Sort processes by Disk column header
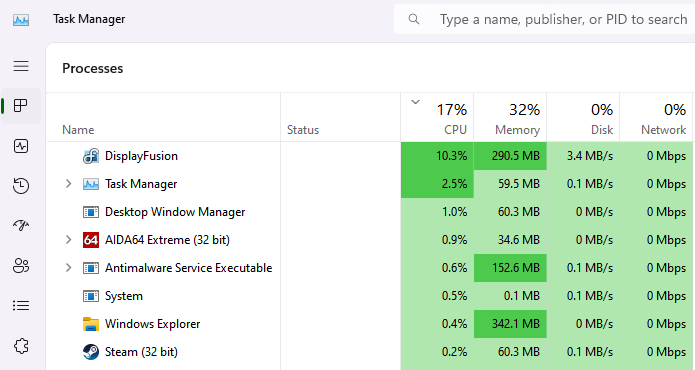Screen dimensions: 695x370 pos(583,117)
